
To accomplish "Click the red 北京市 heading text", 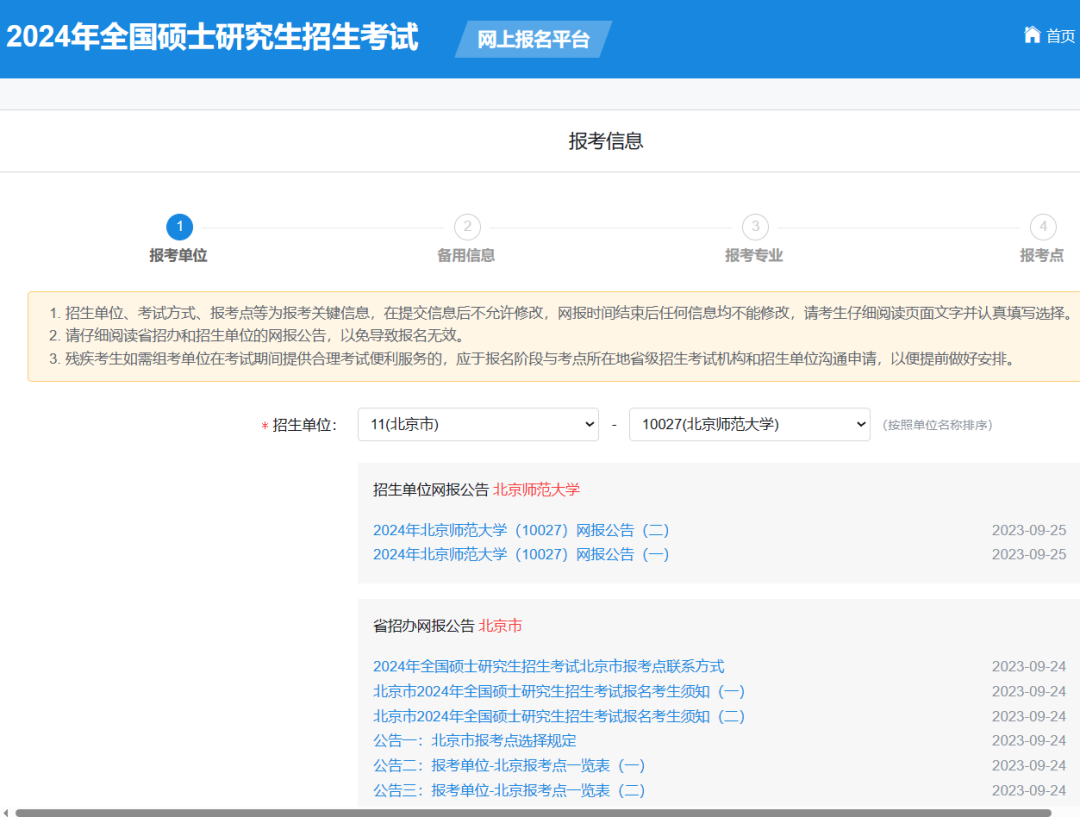I will pos(500,626).
